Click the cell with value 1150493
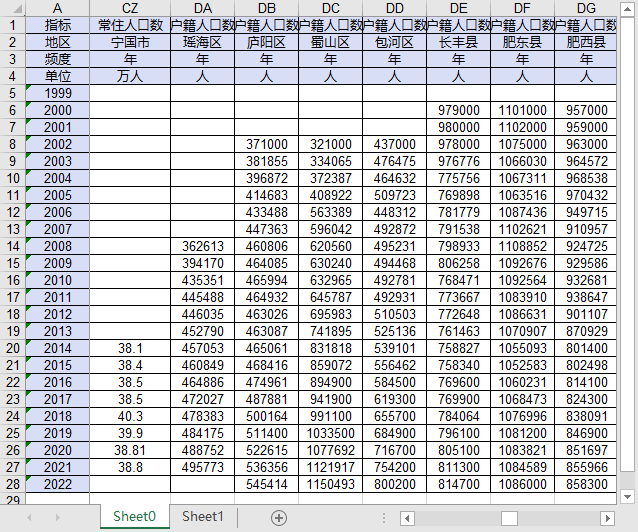 [330, 484]
